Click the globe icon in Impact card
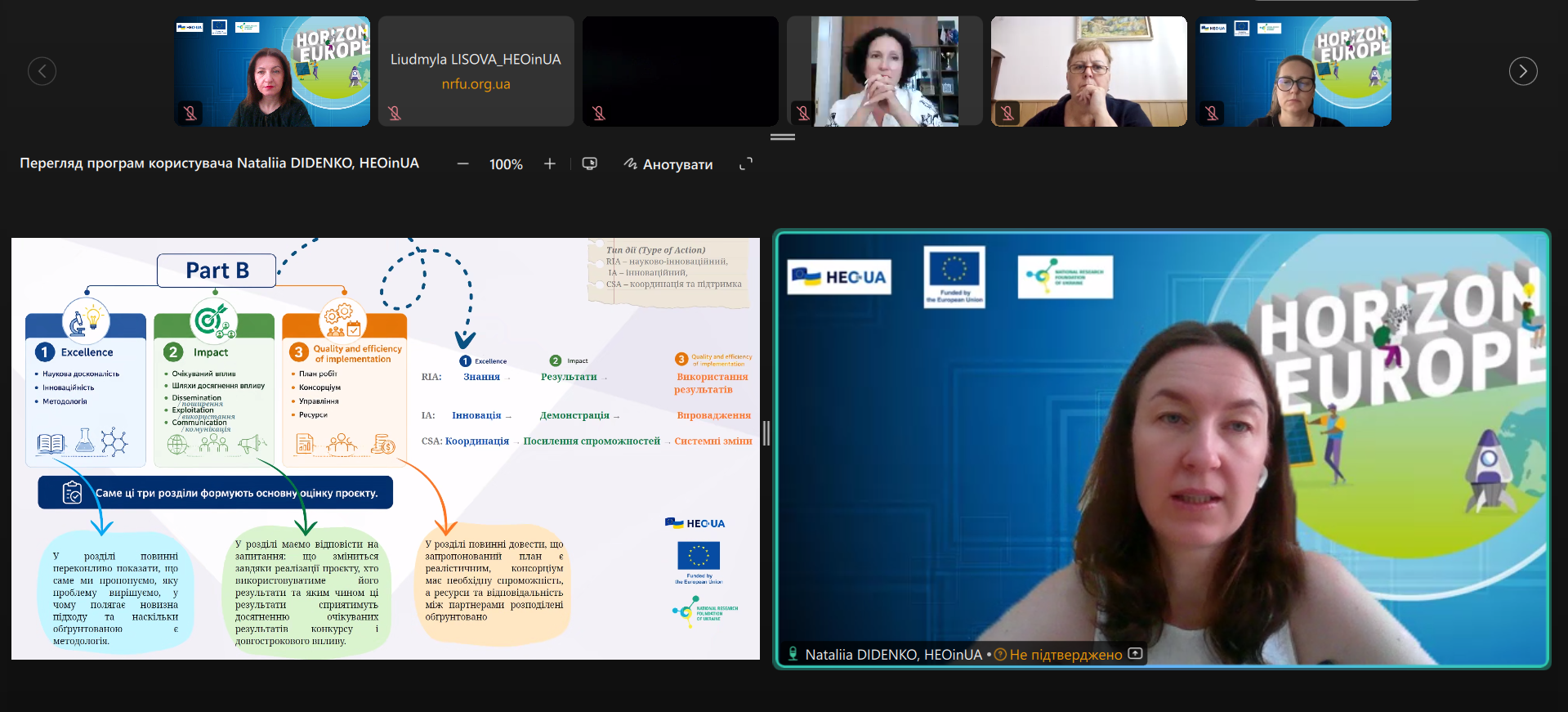This screenshot has height=712, width=1568. pyautogui.click(x=178, y=444)
